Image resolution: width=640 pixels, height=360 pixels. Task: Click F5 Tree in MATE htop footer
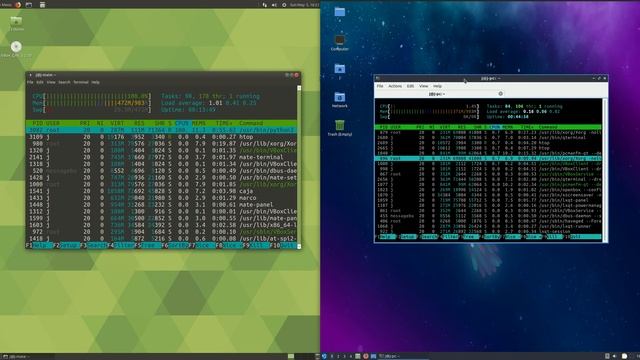[x=148, y=245]
